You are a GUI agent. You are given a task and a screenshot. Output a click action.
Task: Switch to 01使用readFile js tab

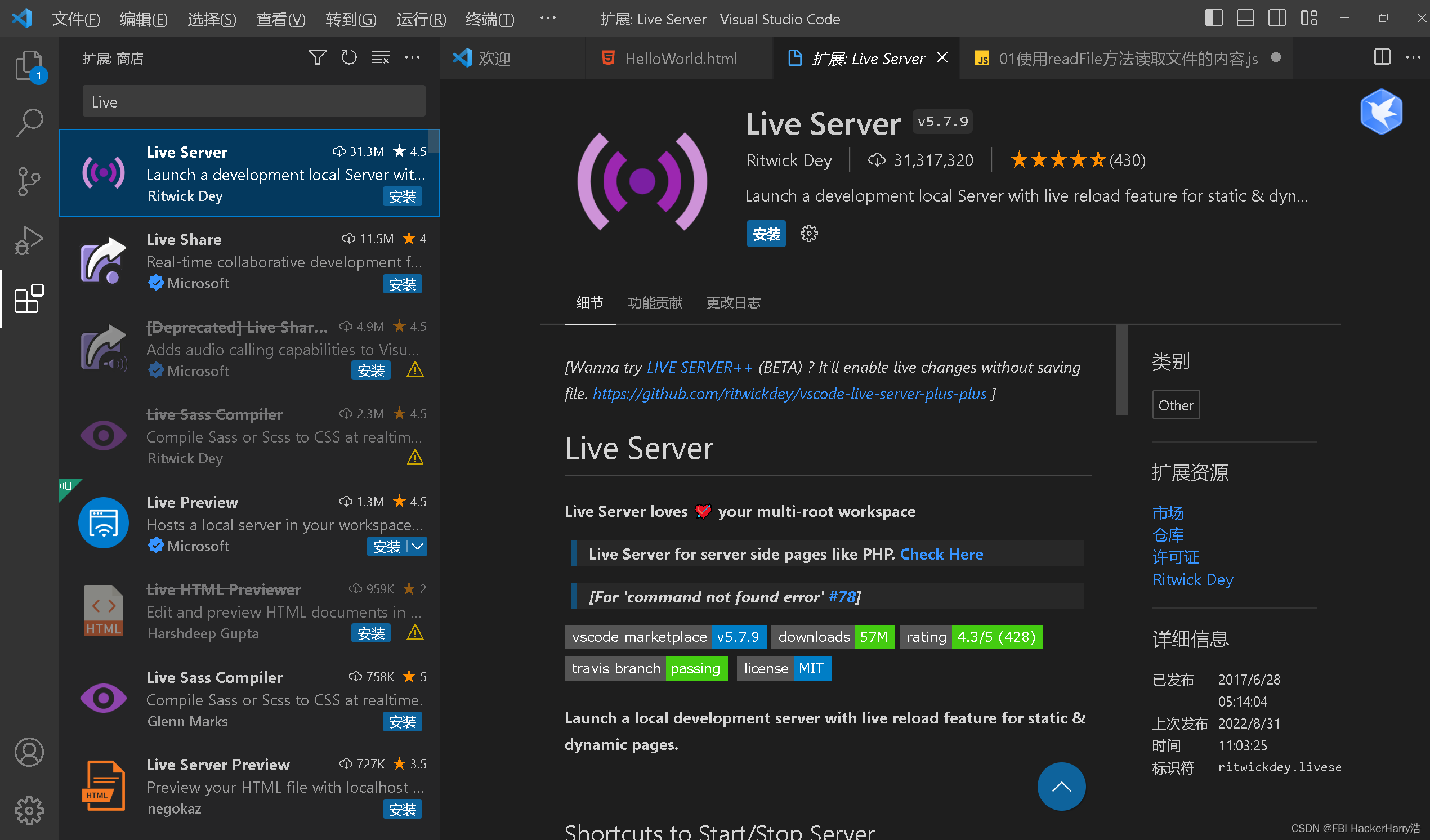click(x=1127, y=58)
